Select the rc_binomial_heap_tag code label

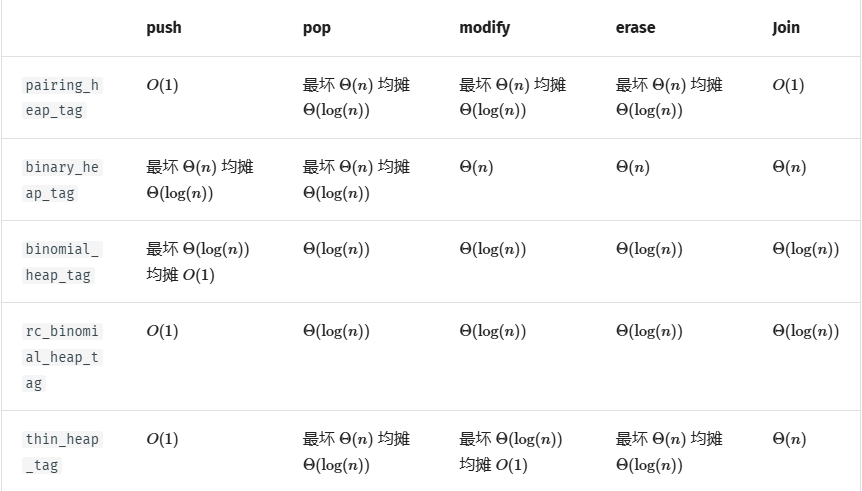[62, 357]
